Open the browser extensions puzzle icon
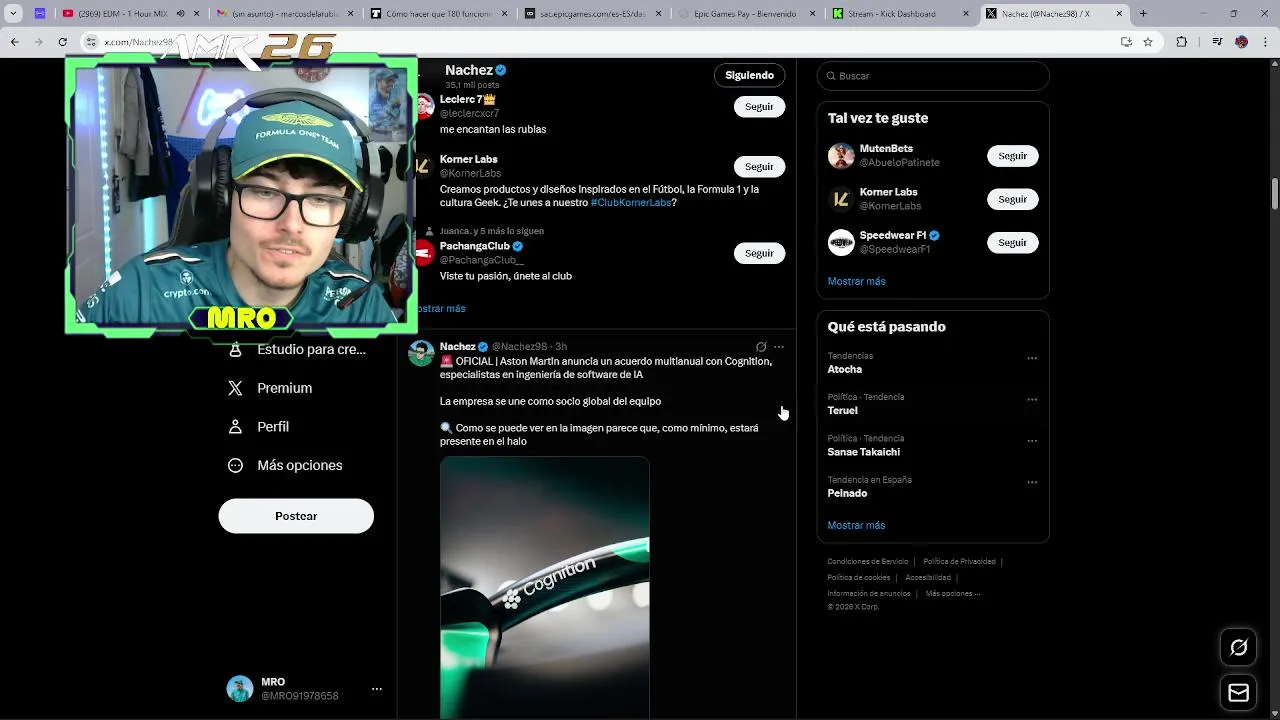Image resolution: width=1280 pixels, height=720 pixels. coord(1182,42)
